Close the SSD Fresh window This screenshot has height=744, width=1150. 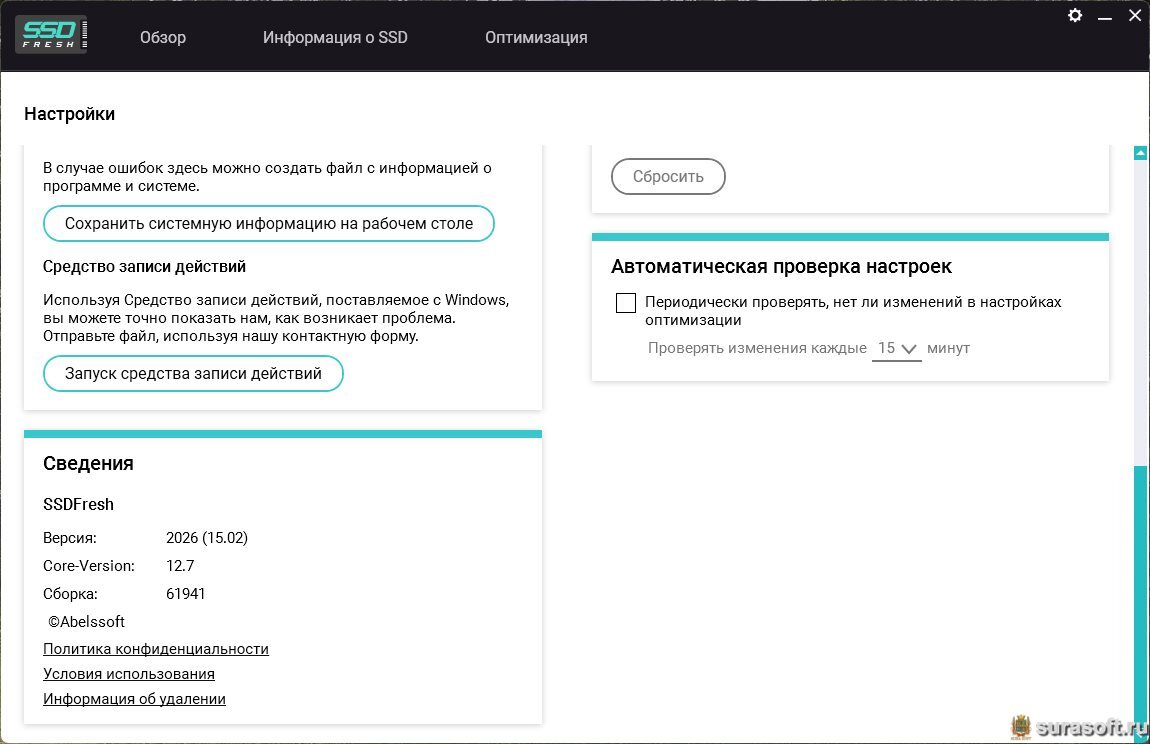pos(1135,15)
